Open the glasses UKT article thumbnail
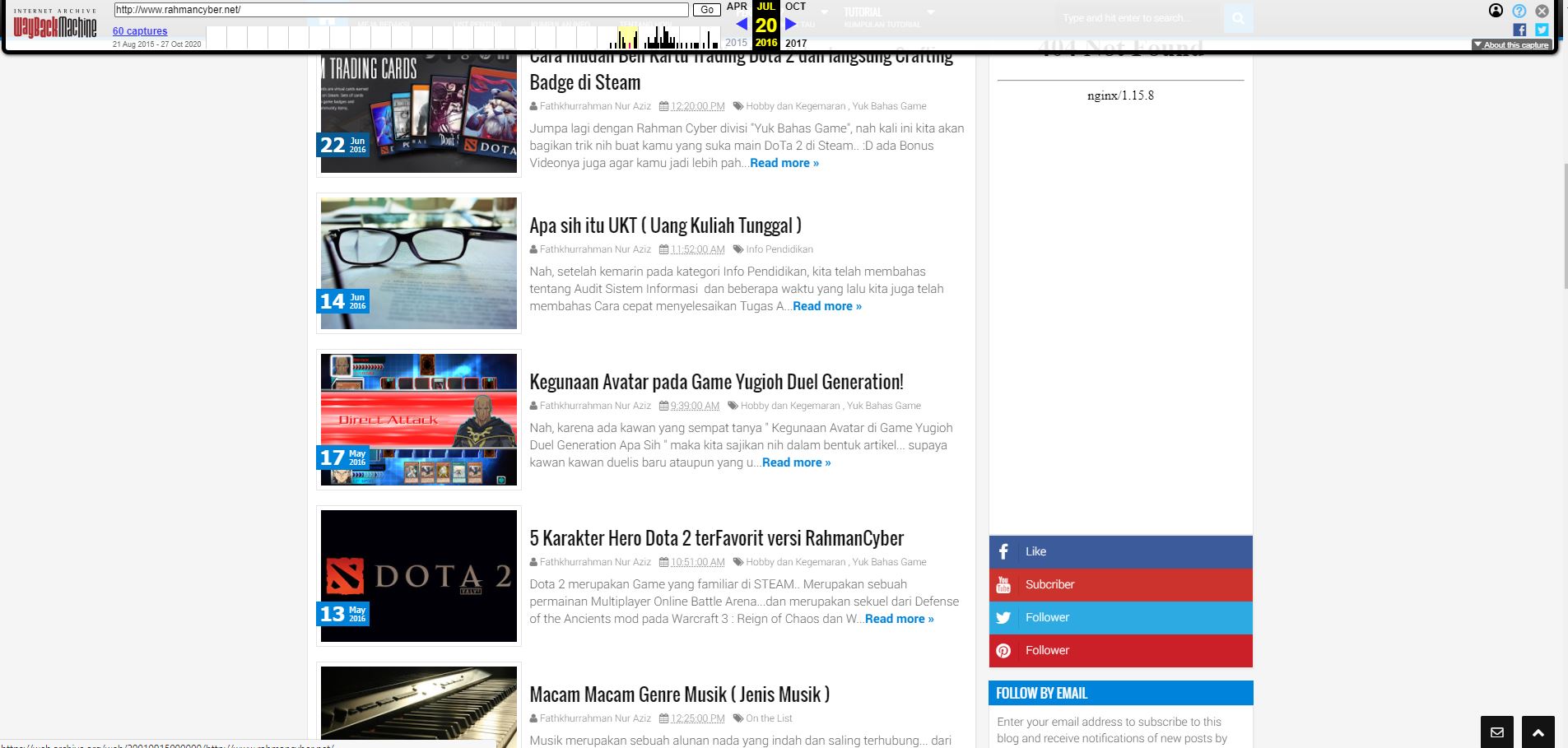The width and height of the screenshot is (1568, 748). (419, 263)
